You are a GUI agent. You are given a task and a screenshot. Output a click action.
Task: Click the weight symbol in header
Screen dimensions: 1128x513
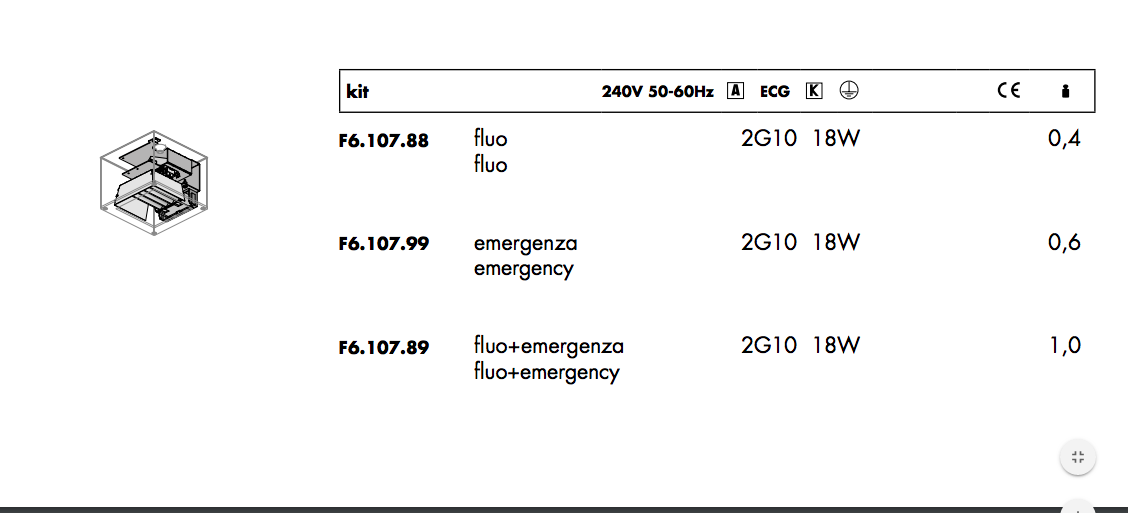pyautogui.click(x=1065, y=92)
